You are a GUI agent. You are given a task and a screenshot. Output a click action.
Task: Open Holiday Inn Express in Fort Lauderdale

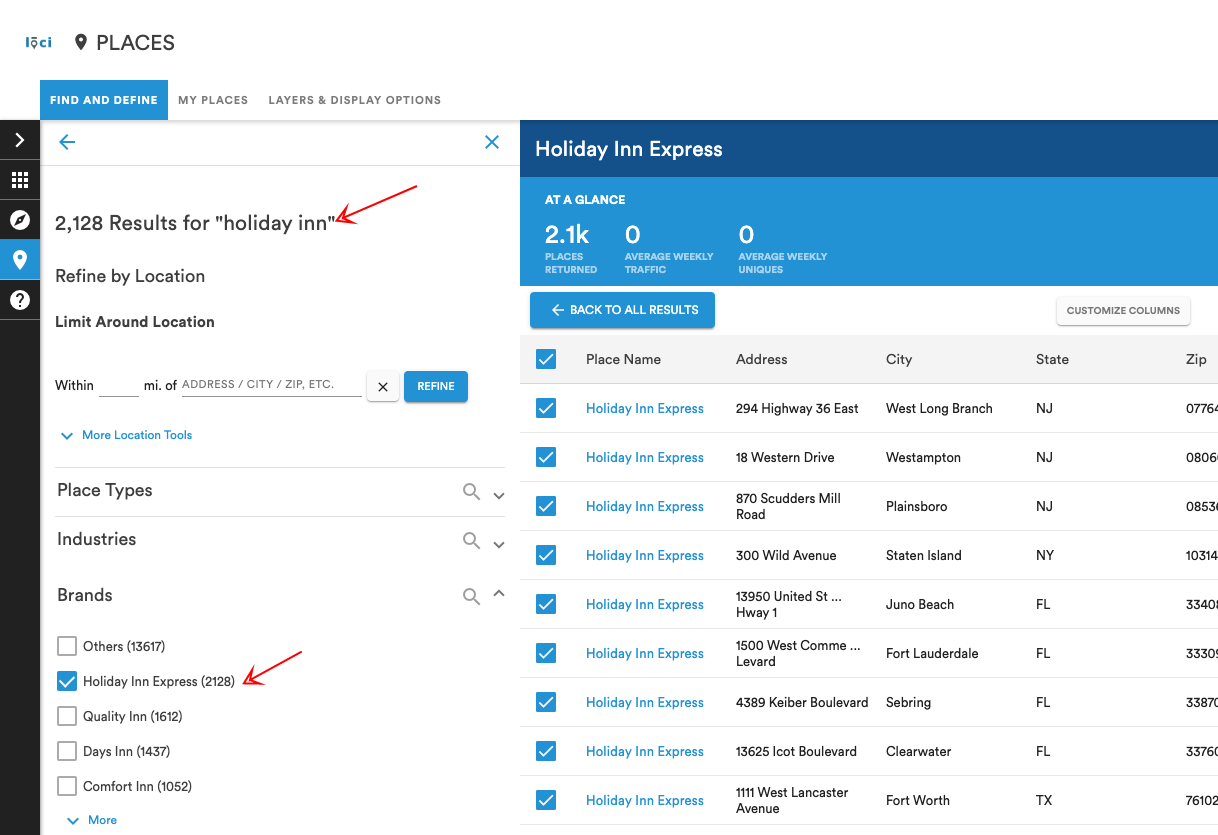pos(645,653)
